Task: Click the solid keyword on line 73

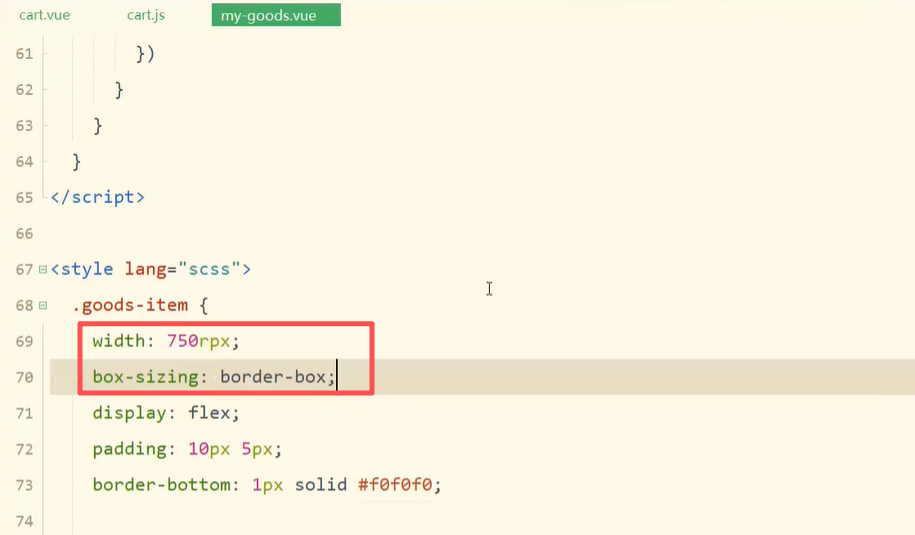Action: pyautogui.click(x=320, y=485)
